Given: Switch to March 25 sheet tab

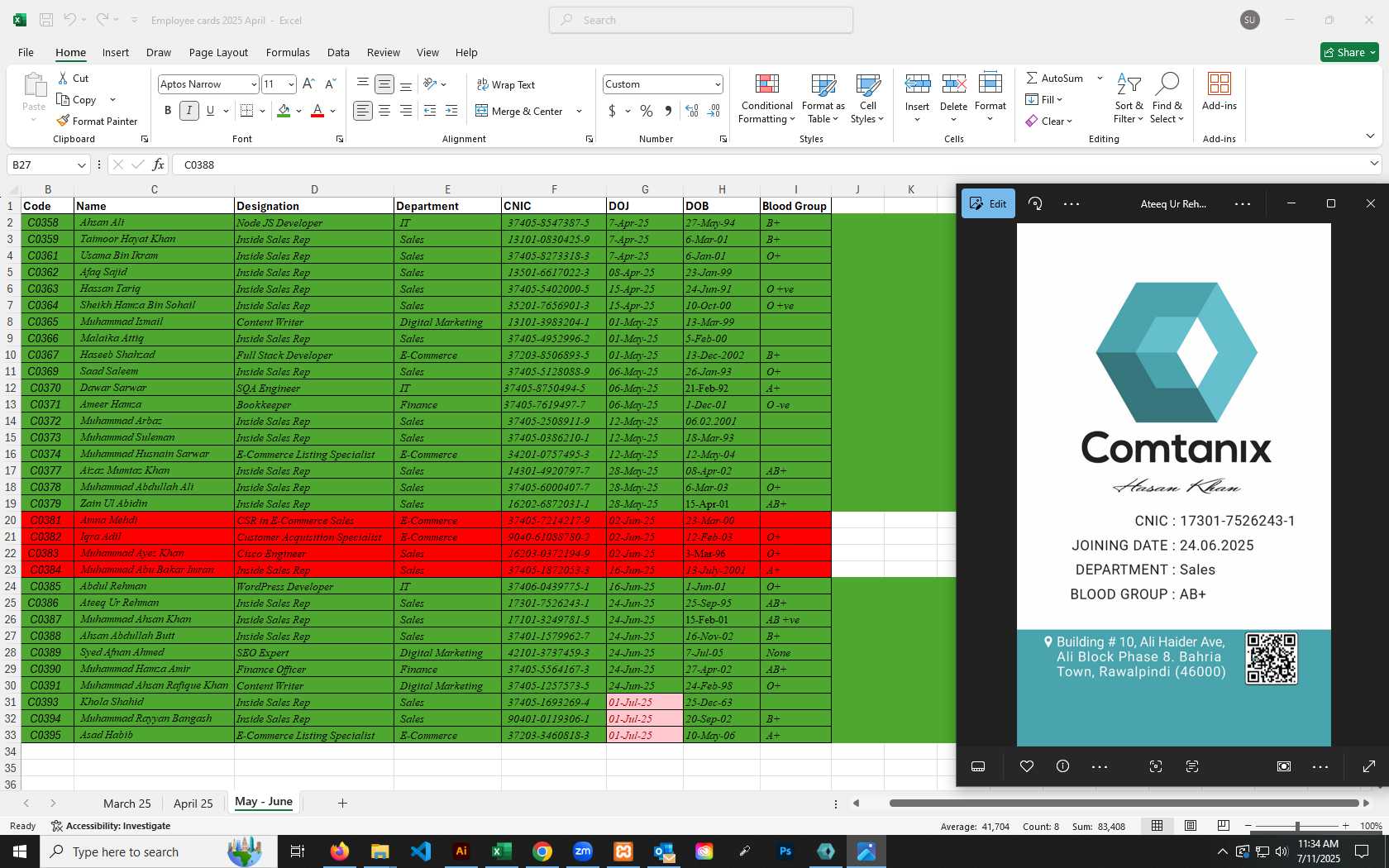Looking at the screenshot, I should point(127,804).
